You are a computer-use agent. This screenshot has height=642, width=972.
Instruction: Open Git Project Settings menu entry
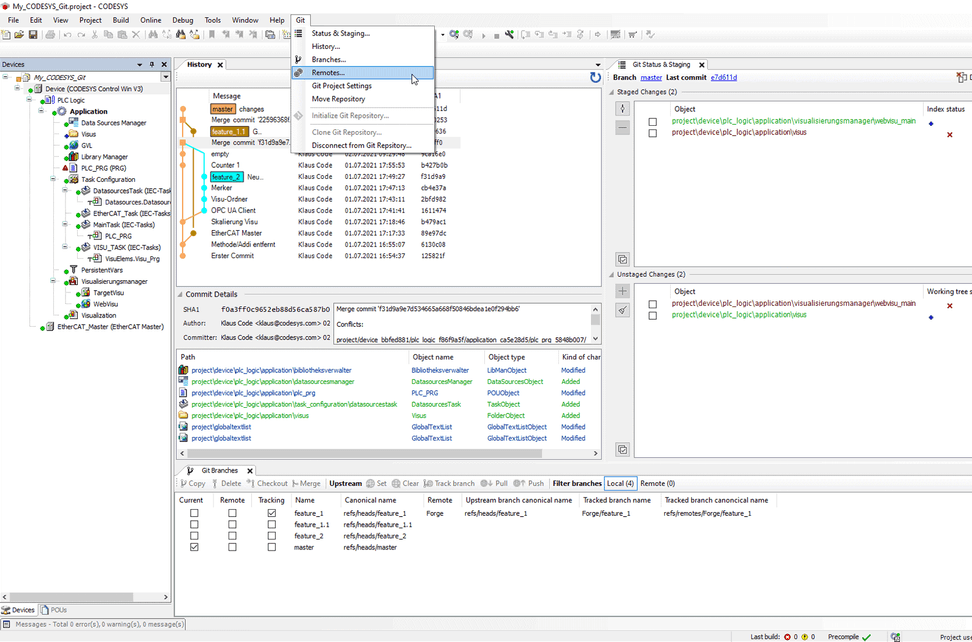[x=362, y=86]
